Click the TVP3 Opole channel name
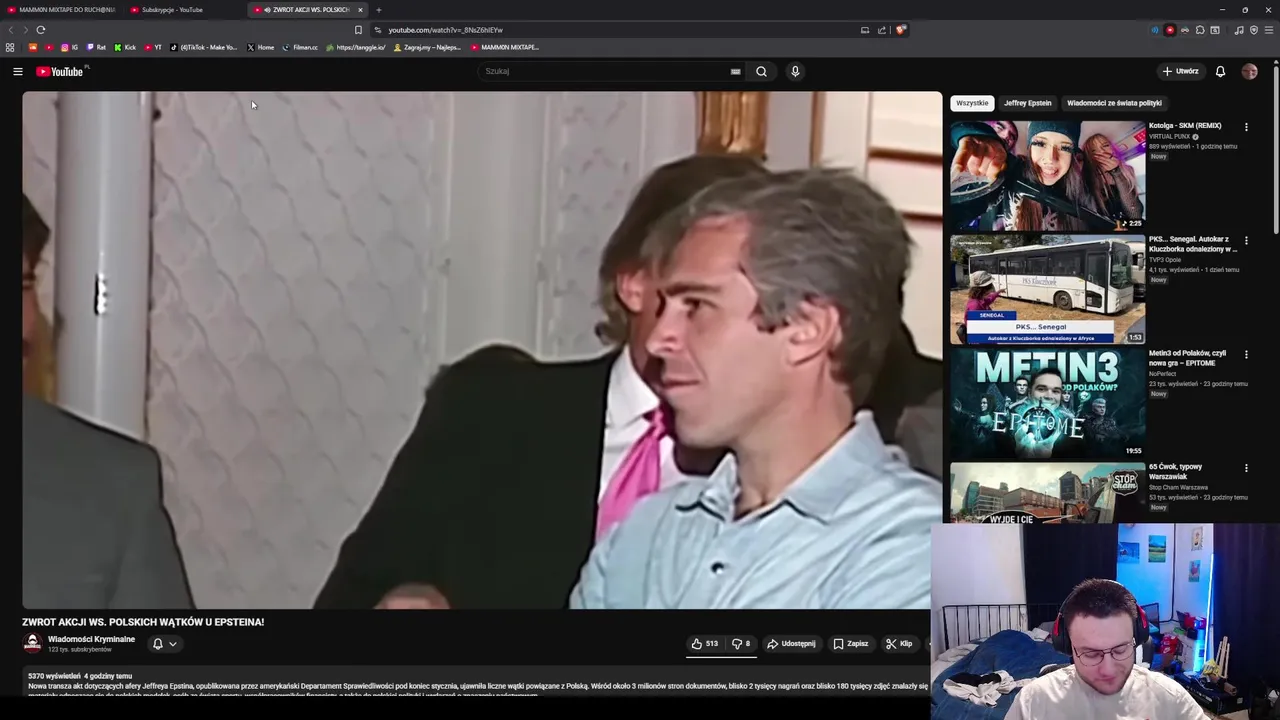 tap(1165, 260)
